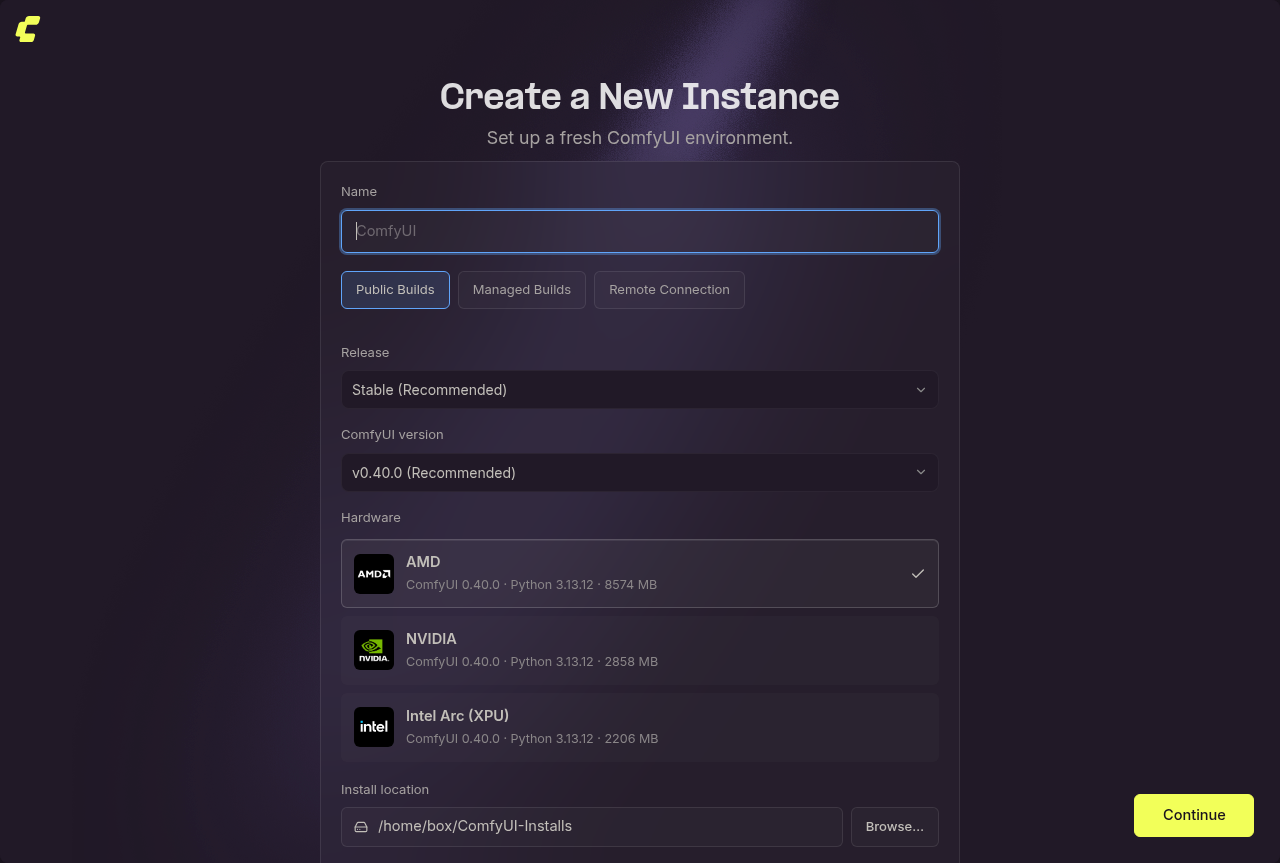Click the Continue button
This screenshot has height=863, width=1280.
click(x=1194, y=815)
